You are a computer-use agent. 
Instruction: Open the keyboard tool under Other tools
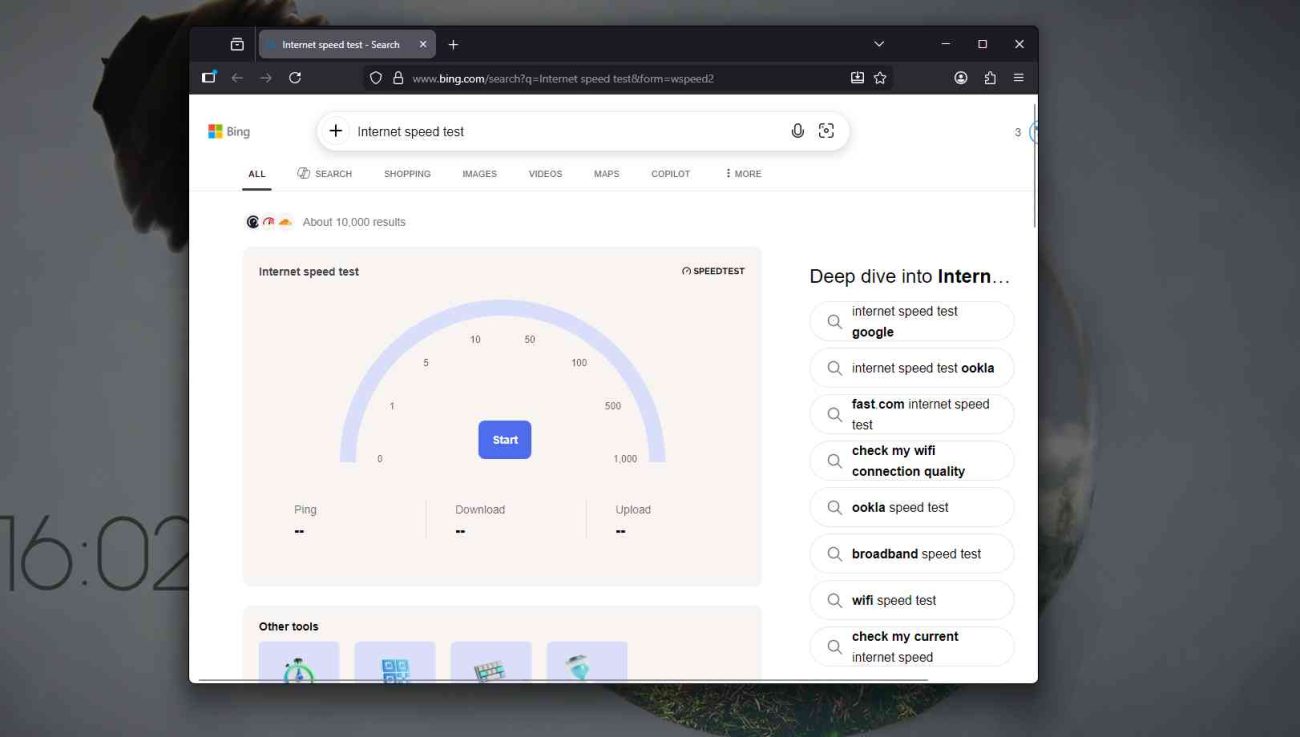pyautogui.click(x=491, y=662)
